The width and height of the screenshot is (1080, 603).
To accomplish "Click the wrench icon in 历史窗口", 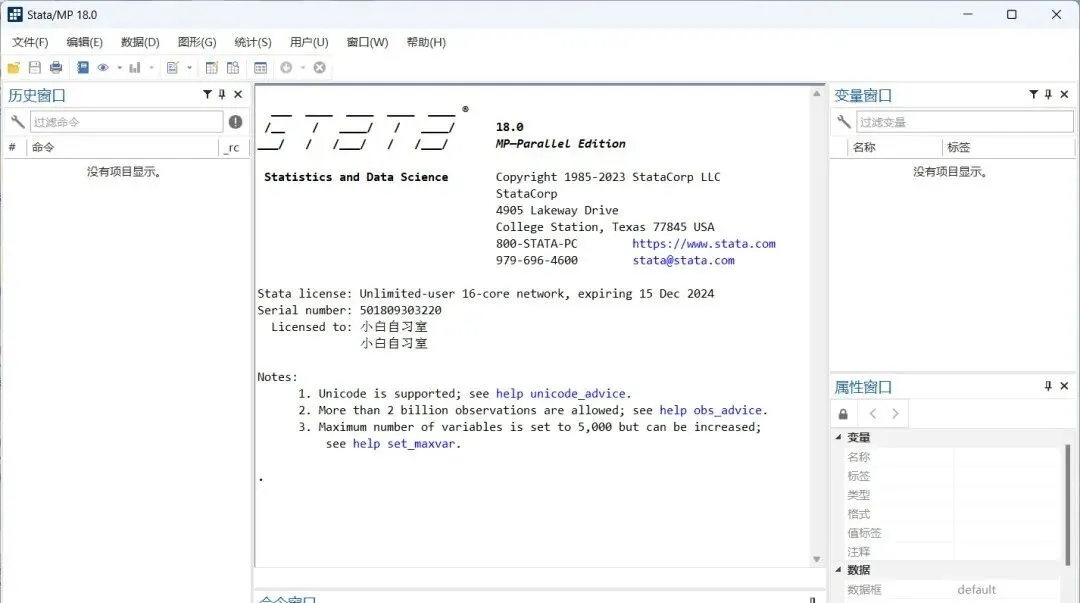I will click(17, 122).
